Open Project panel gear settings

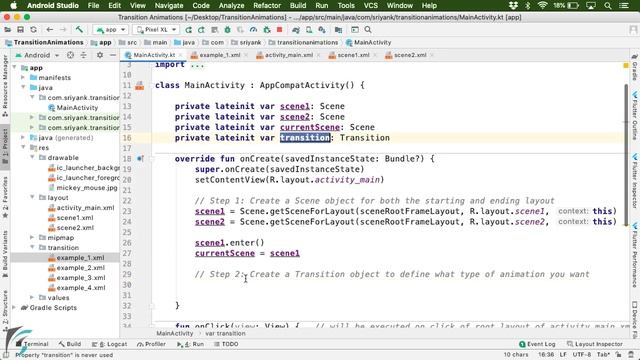[100, 55]
